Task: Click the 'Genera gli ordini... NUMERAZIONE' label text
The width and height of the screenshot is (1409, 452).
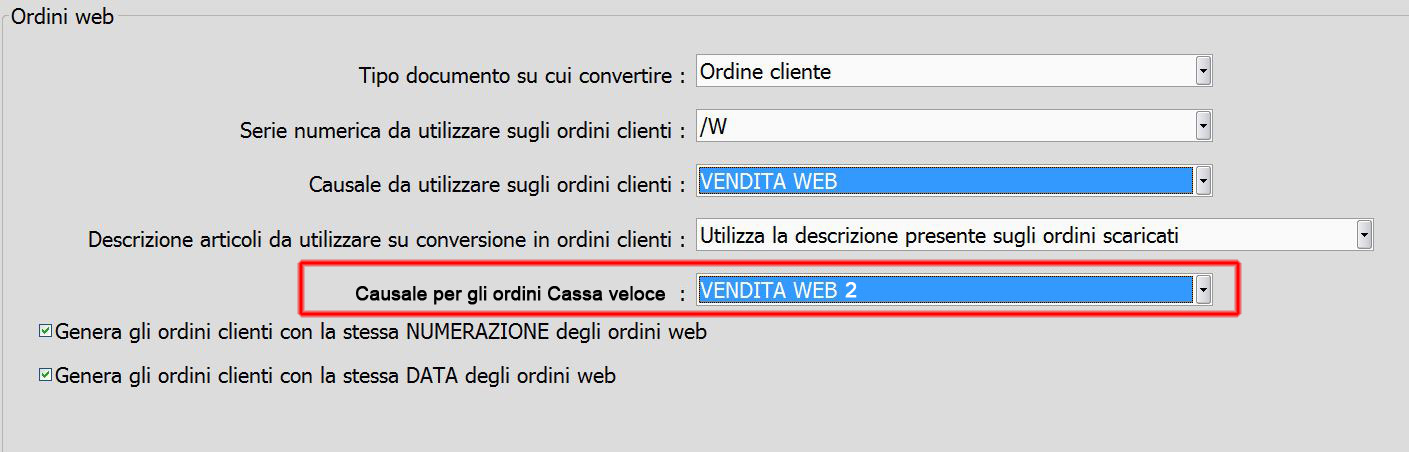Action: coord(382,332)
